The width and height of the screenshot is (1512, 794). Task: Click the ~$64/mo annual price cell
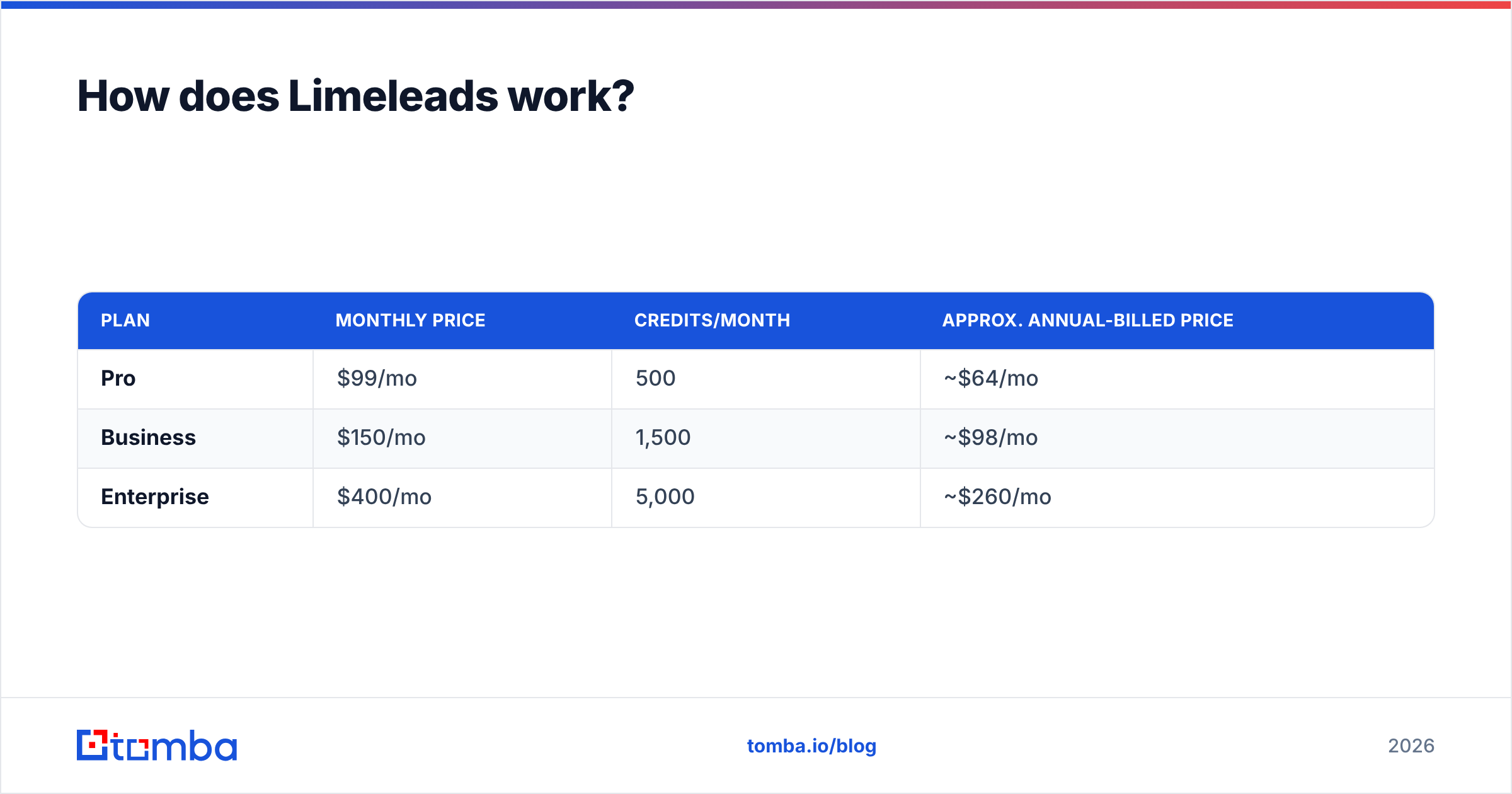click(1177, 379)
